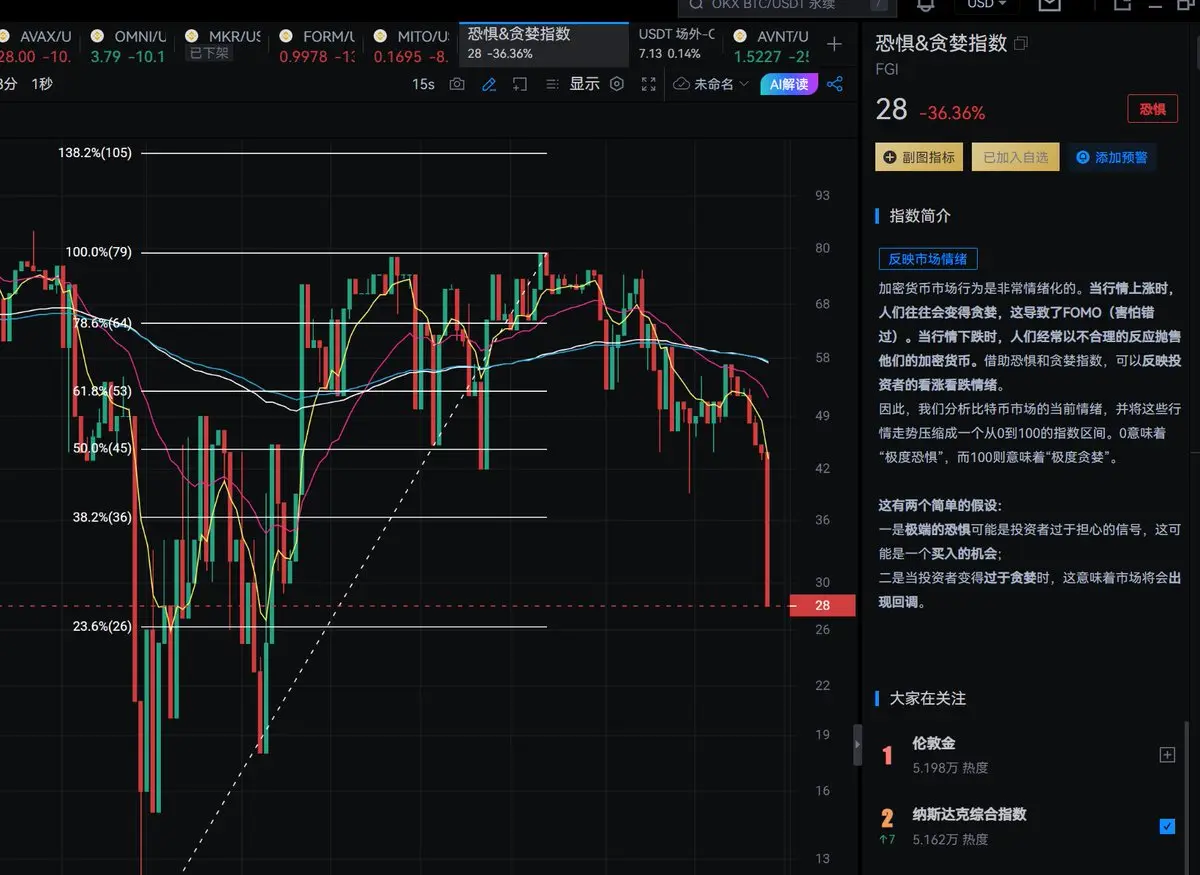The width and height of the screenshot is (1200, 875).
Task: Click the red 恐惧 status tag
Action: tap(1152, 109)
